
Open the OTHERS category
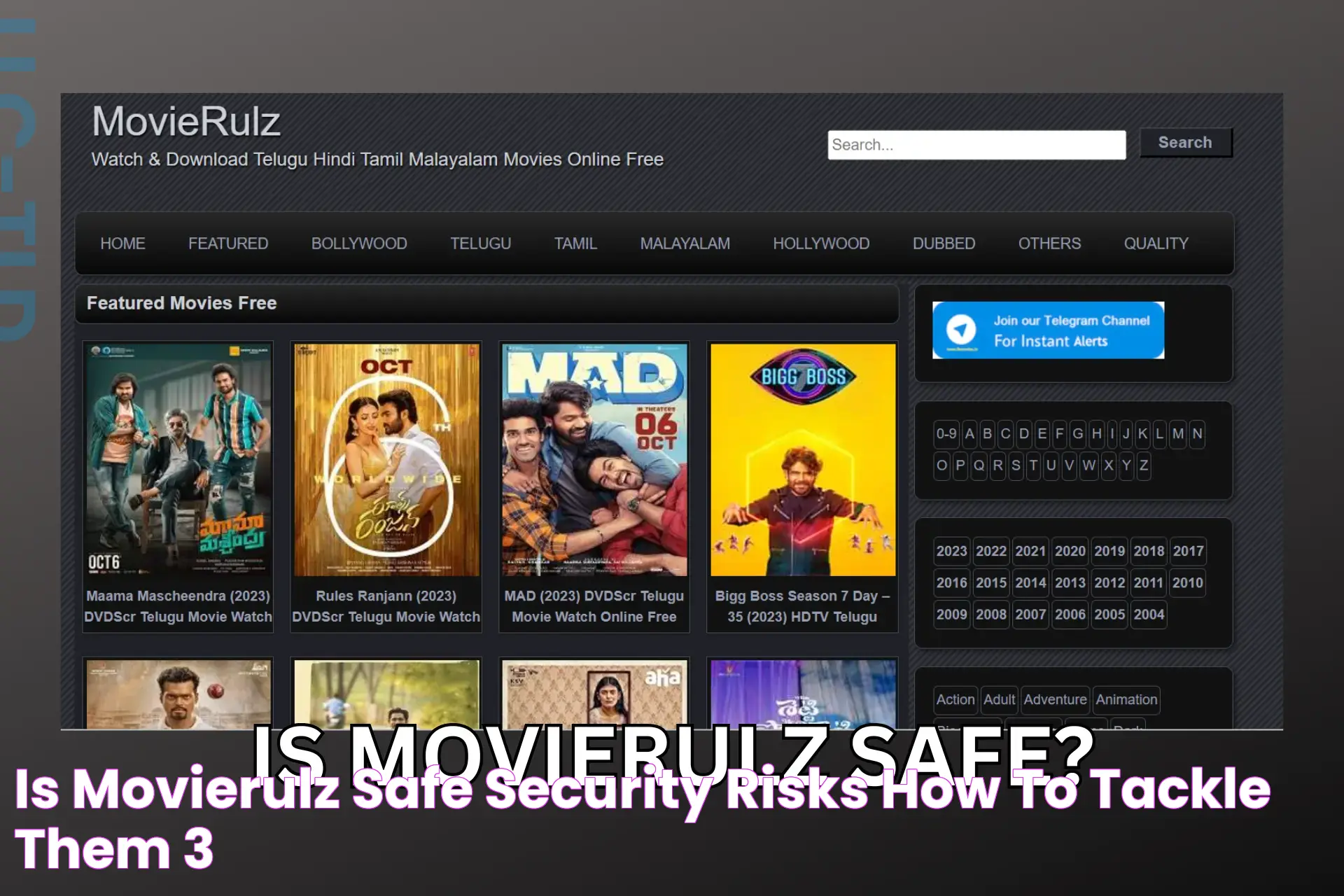pos(1048,243)
